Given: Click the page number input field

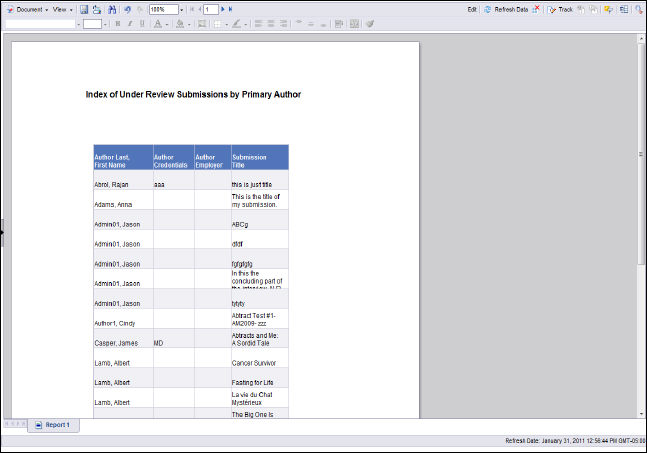Looking at the screenshot, I should [211, 9].
